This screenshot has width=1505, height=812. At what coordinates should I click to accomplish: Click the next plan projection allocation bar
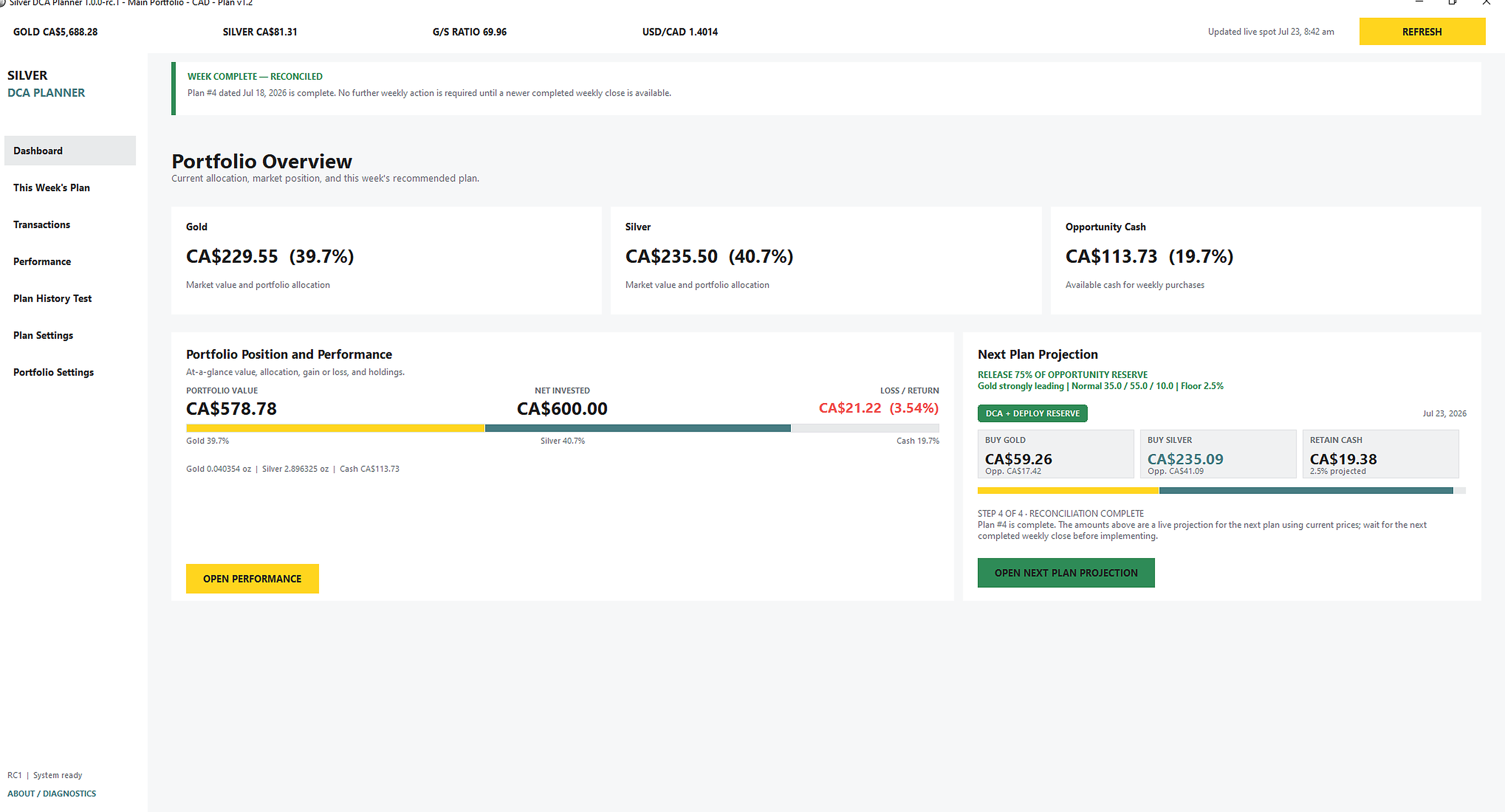[x=1221, y=491]
